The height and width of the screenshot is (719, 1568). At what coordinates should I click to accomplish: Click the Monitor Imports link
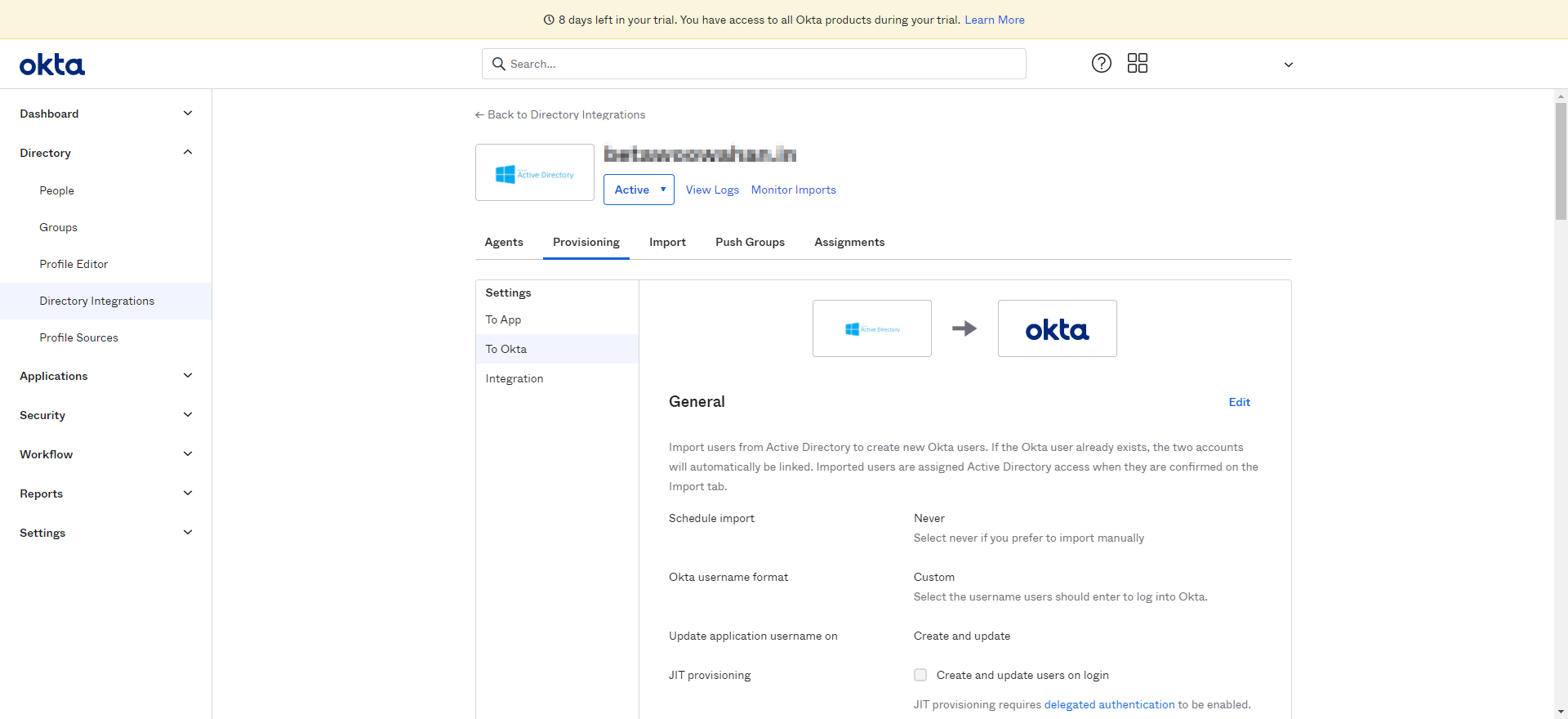click(x=794, y=190)
